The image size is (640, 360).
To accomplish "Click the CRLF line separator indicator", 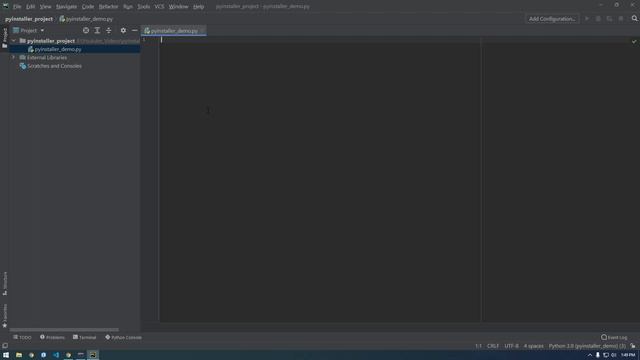I will (x=493, y=346).
